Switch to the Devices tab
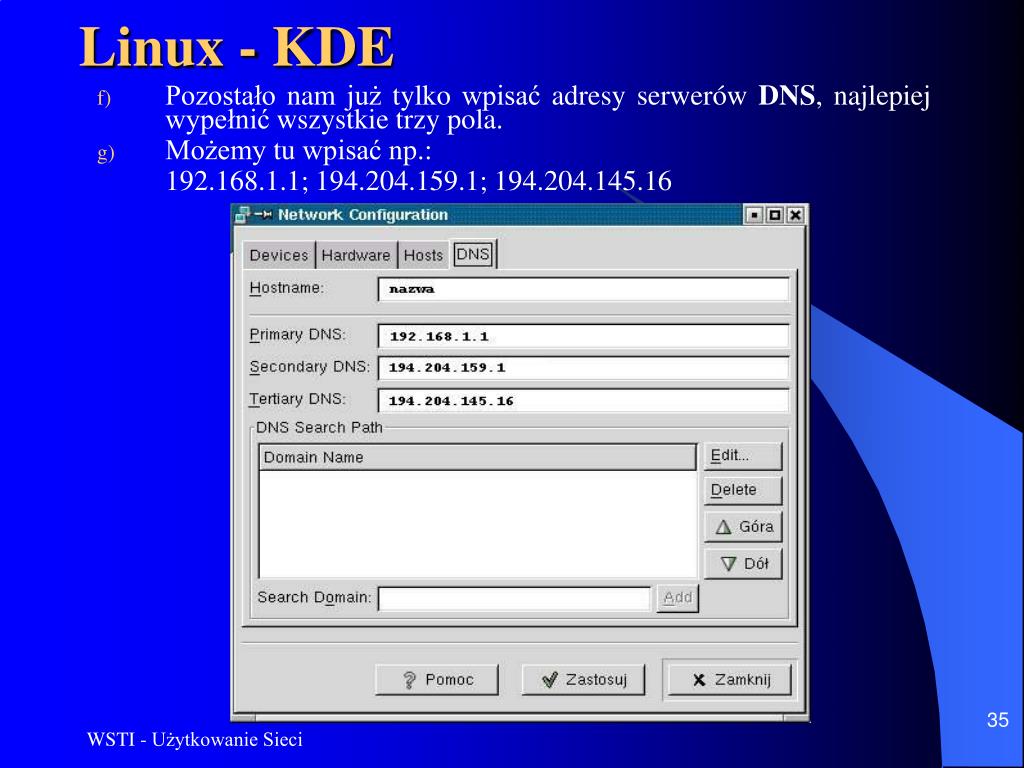The image size is (1024, 768). click(x=279, y=255)
